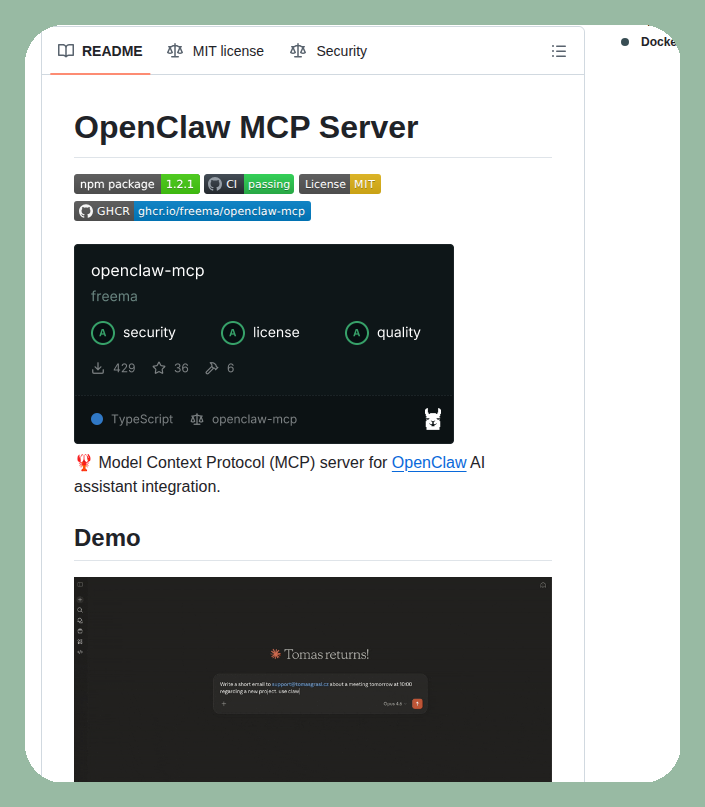Follow the OpenClaw hyperlink

coord(429,463)
